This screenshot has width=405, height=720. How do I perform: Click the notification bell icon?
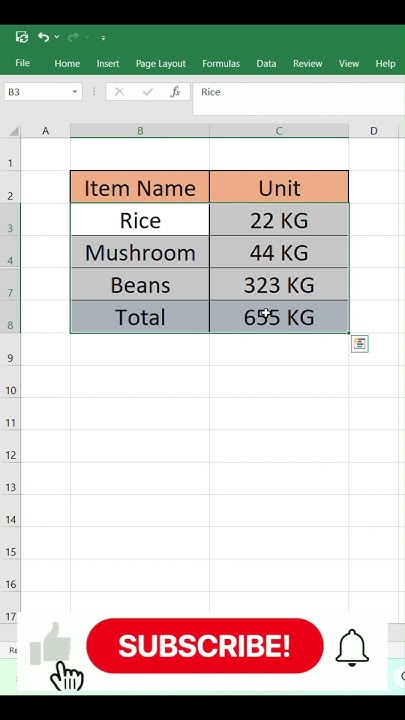point(352,647)
